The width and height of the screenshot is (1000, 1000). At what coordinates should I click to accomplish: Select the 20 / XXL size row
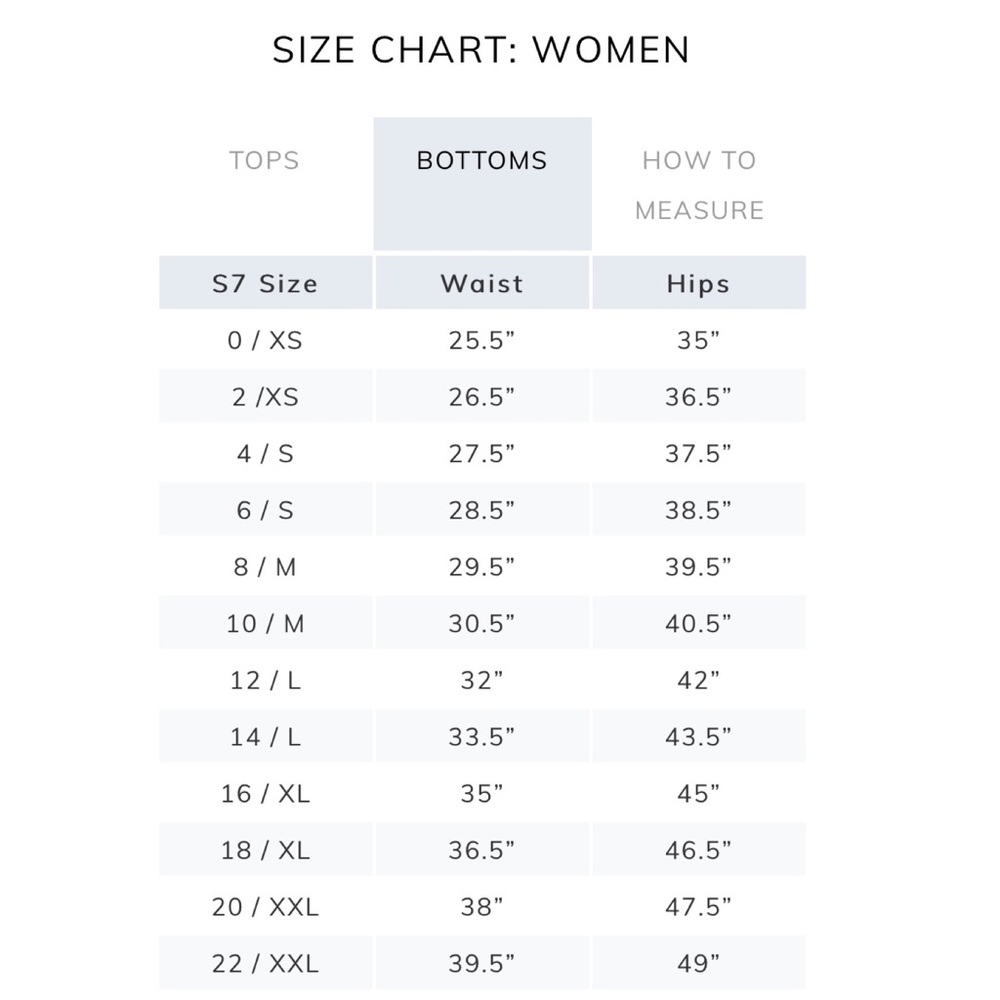pyautogui.click(x=483, y=906)
